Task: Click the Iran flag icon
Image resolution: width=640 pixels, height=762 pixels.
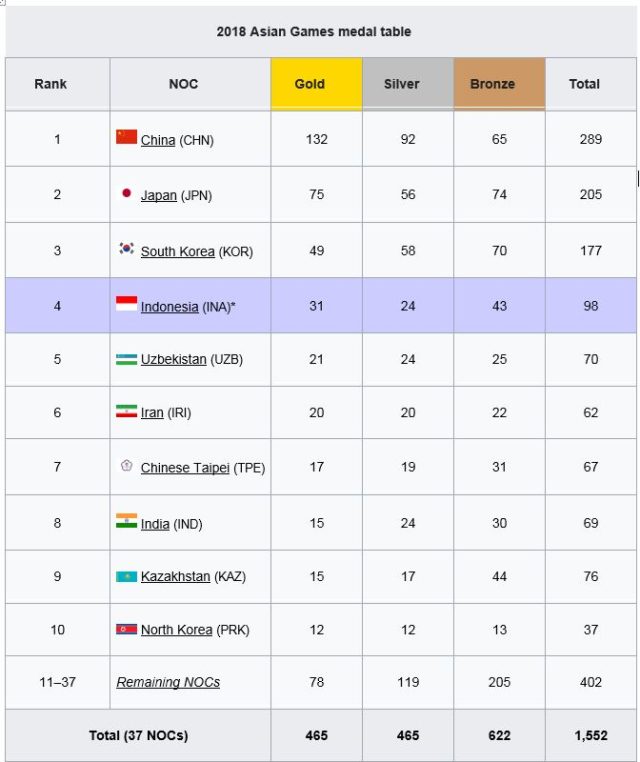Action: 126,411
